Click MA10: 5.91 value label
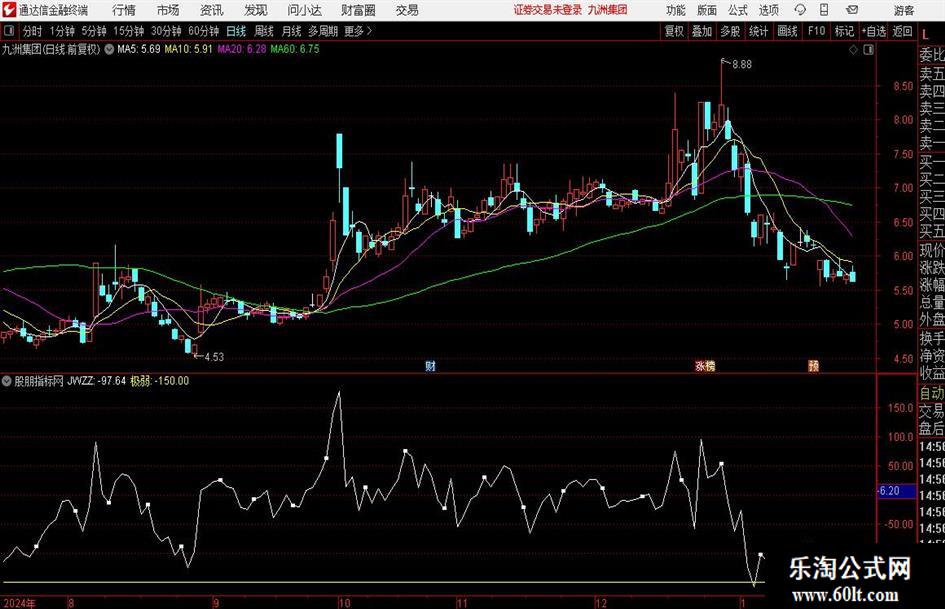The width and height of the screenshot is (945, 609). (188, 49)
